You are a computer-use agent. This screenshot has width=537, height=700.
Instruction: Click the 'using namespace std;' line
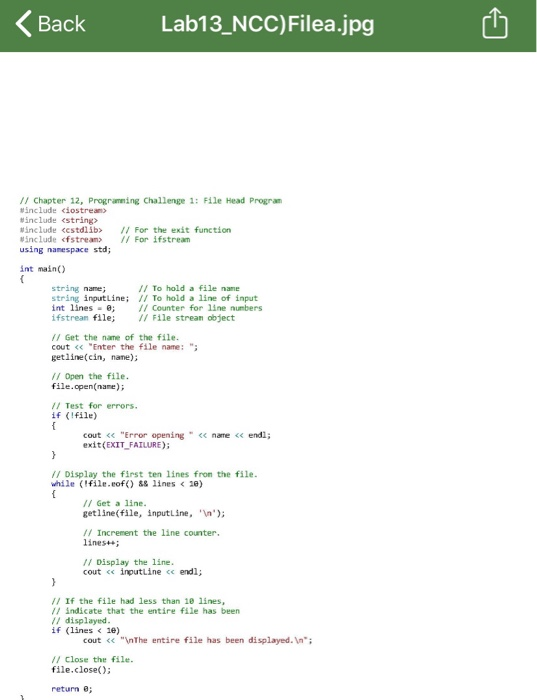(x=65, y=250)
